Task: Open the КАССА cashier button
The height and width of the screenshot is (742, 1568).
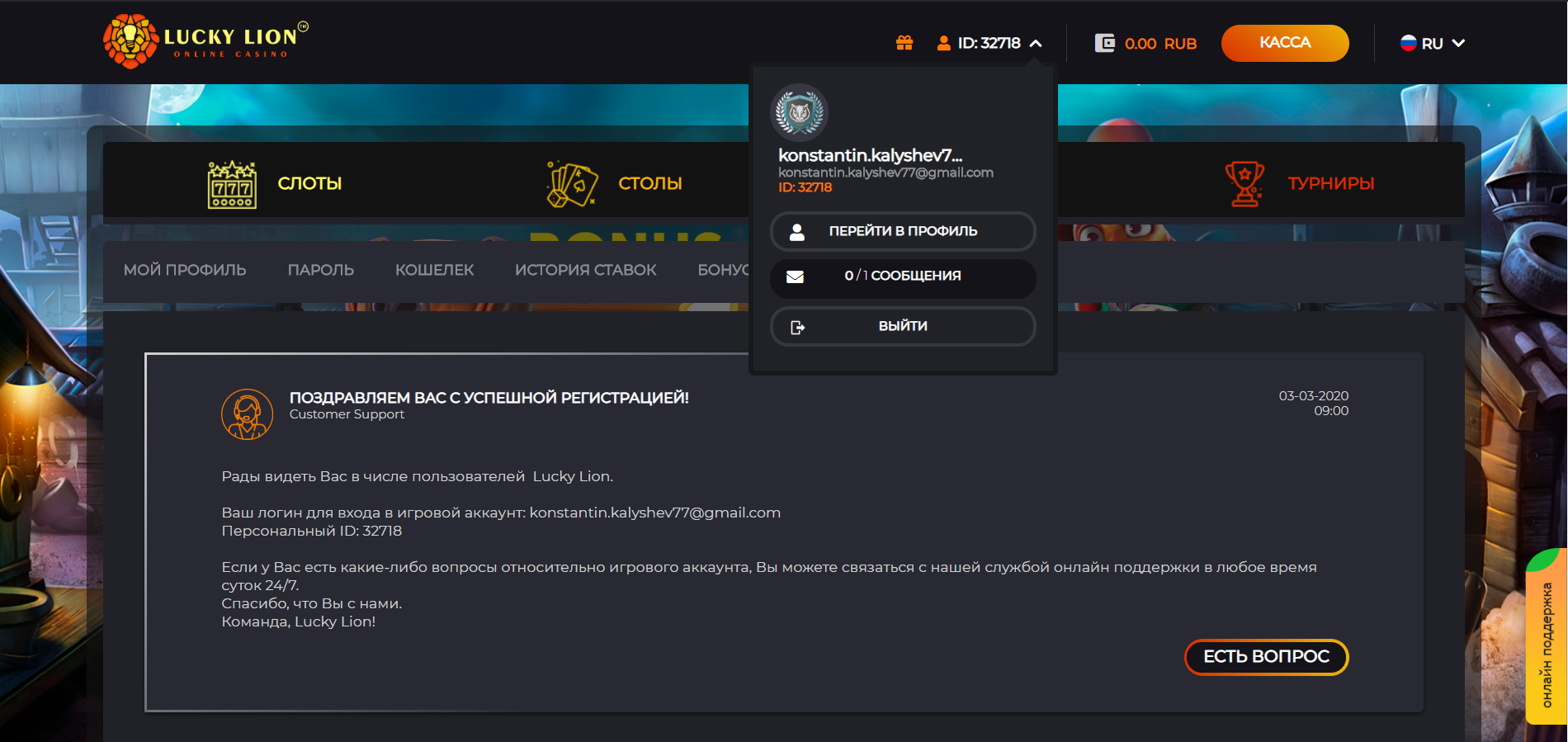Action: pos(1285,43)
